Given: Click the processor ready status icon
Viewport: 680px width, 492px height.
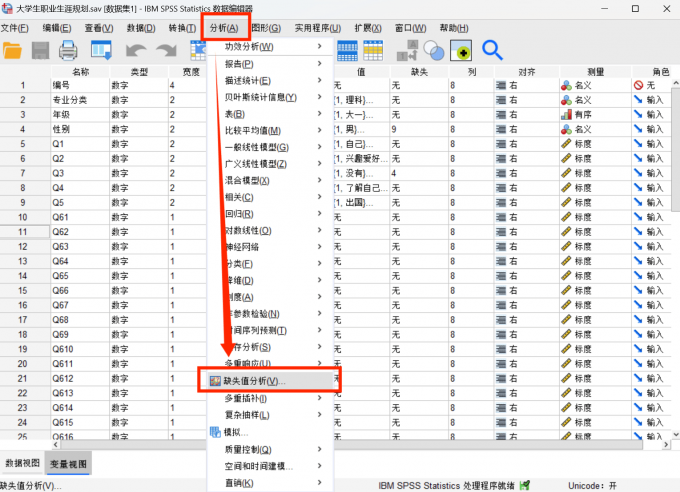Looking at the screenshot, I should (x=525, y=485).
